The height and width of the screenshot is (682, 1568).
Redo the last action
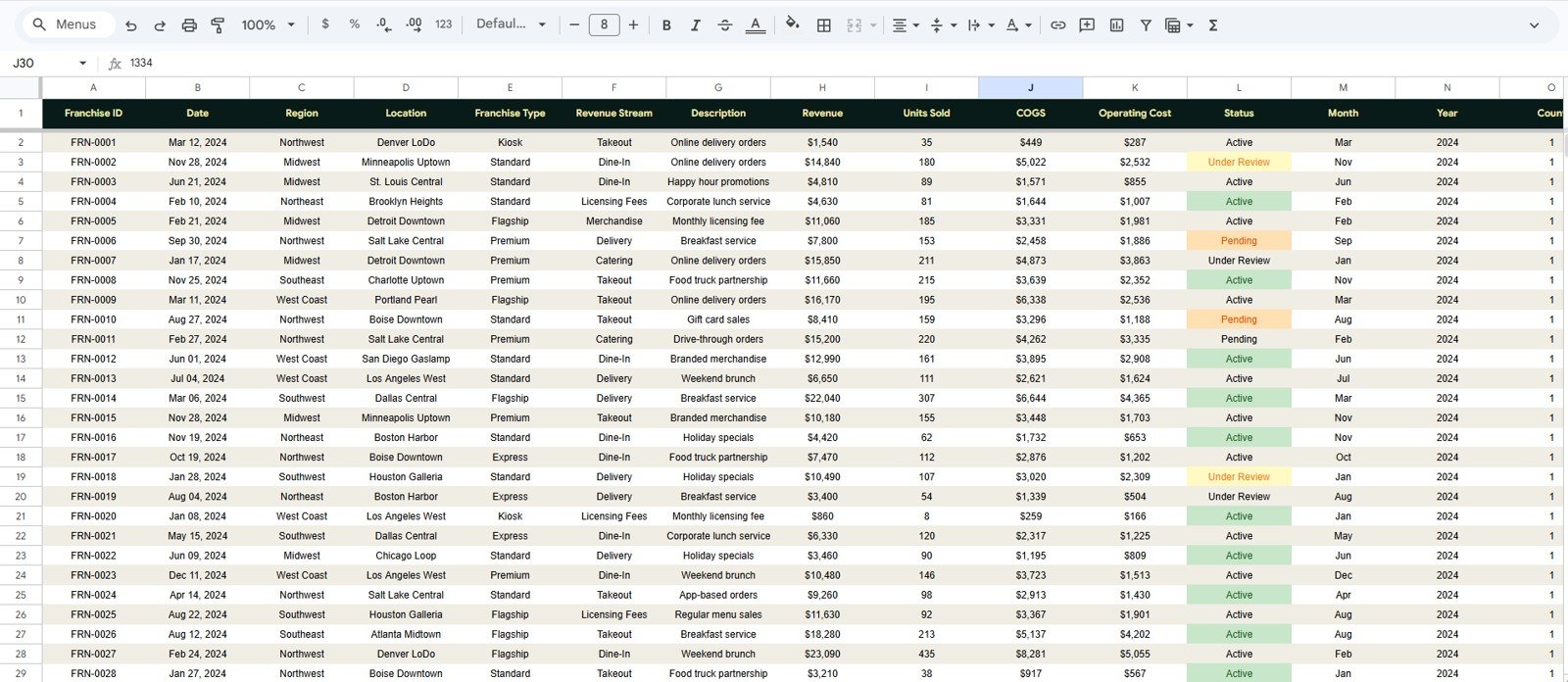(x=160, y=25)
